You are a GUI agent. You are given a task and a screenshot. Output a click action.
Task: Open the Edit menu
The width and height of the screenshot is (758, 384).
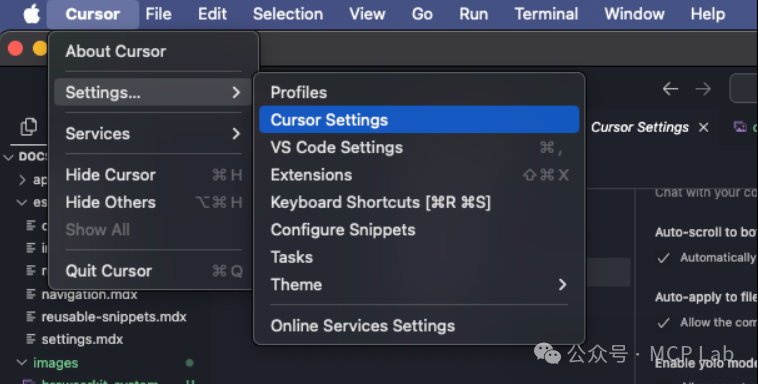pos(212,14)
